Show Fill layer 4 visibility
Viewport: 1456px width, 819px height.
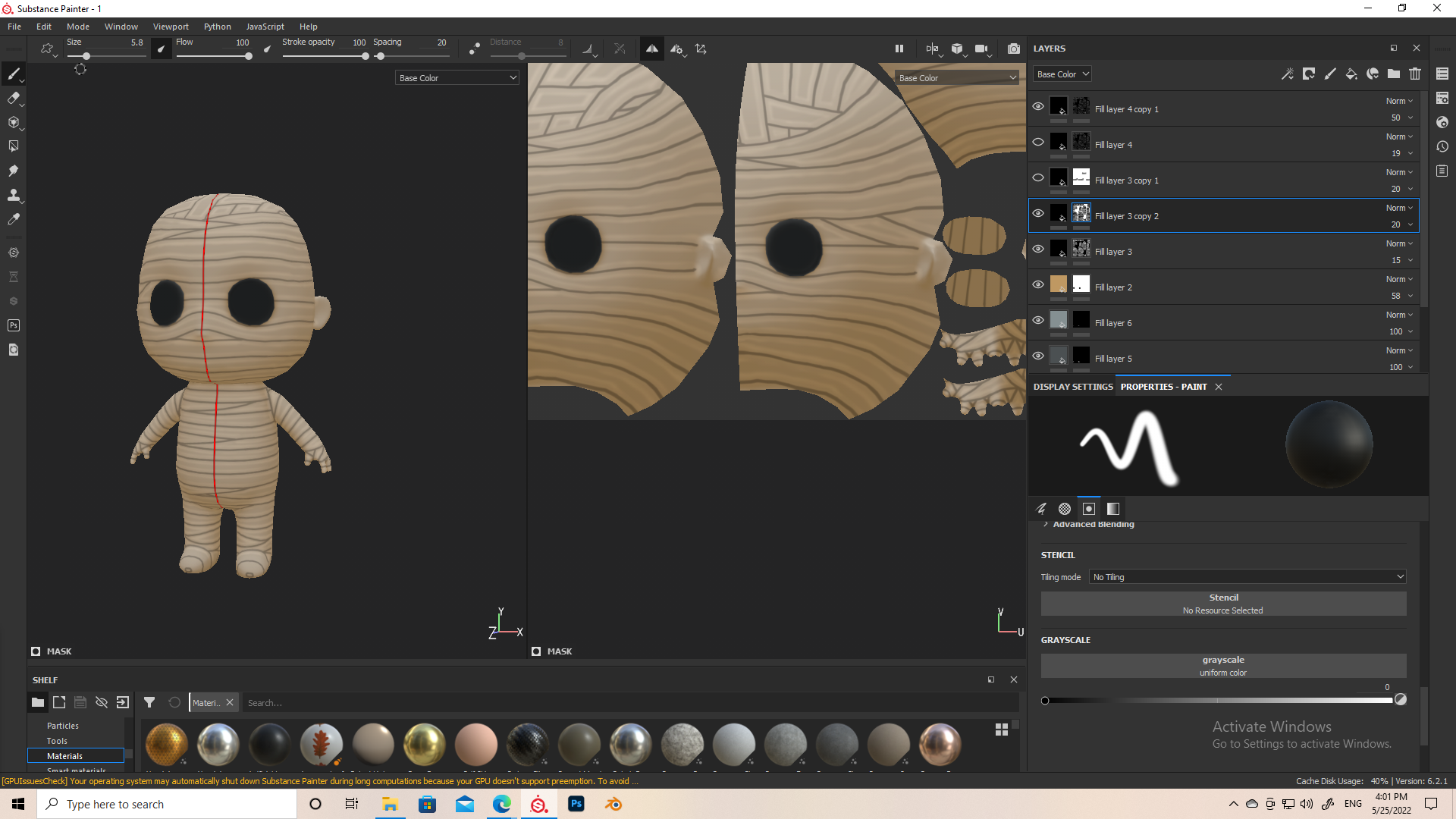tap(1038, 143)
